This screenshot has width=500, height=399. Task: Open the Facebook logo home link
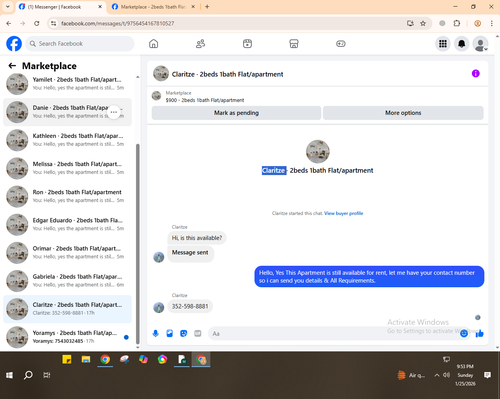14,44
